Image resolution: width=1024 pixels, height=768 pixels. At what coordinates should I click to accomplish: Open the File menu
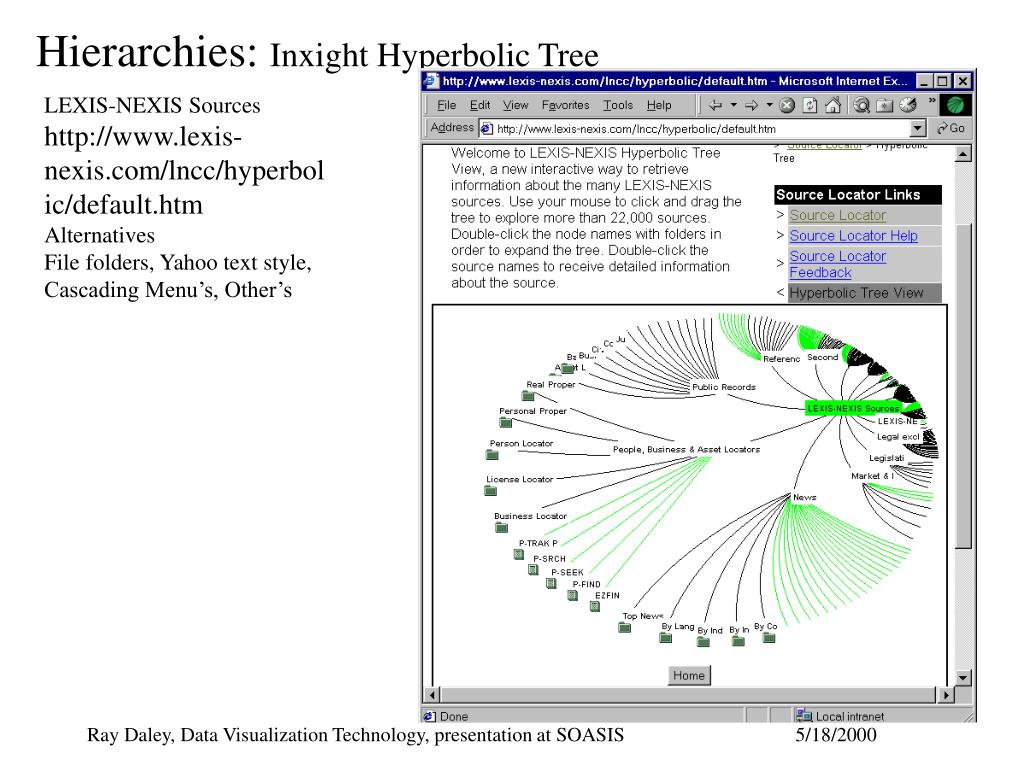447,105
